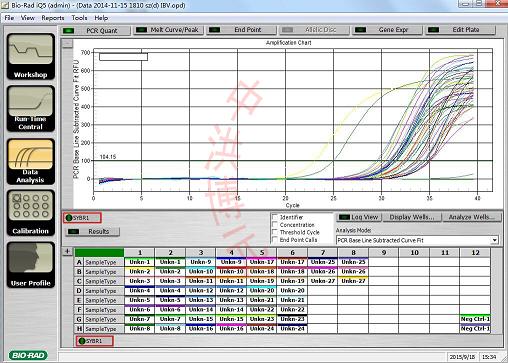Tick the Threshold Cycle checkbox

tap(275, 232)
